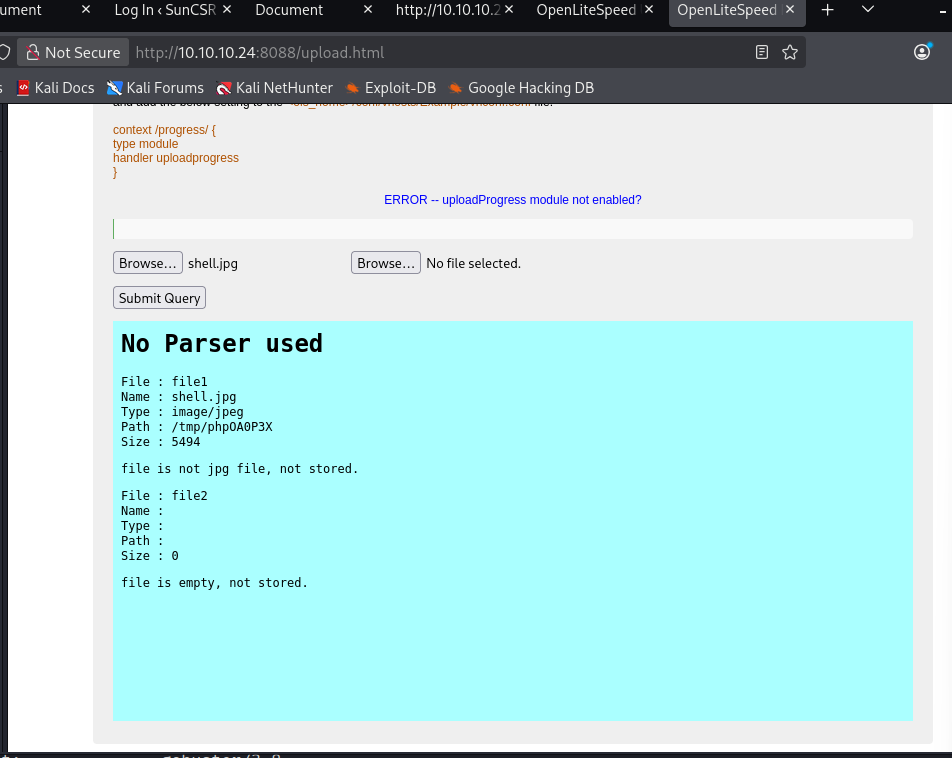Open the Firefox account profile icon
This screenshot has height=758, width=952.
[x=922, y=52]
